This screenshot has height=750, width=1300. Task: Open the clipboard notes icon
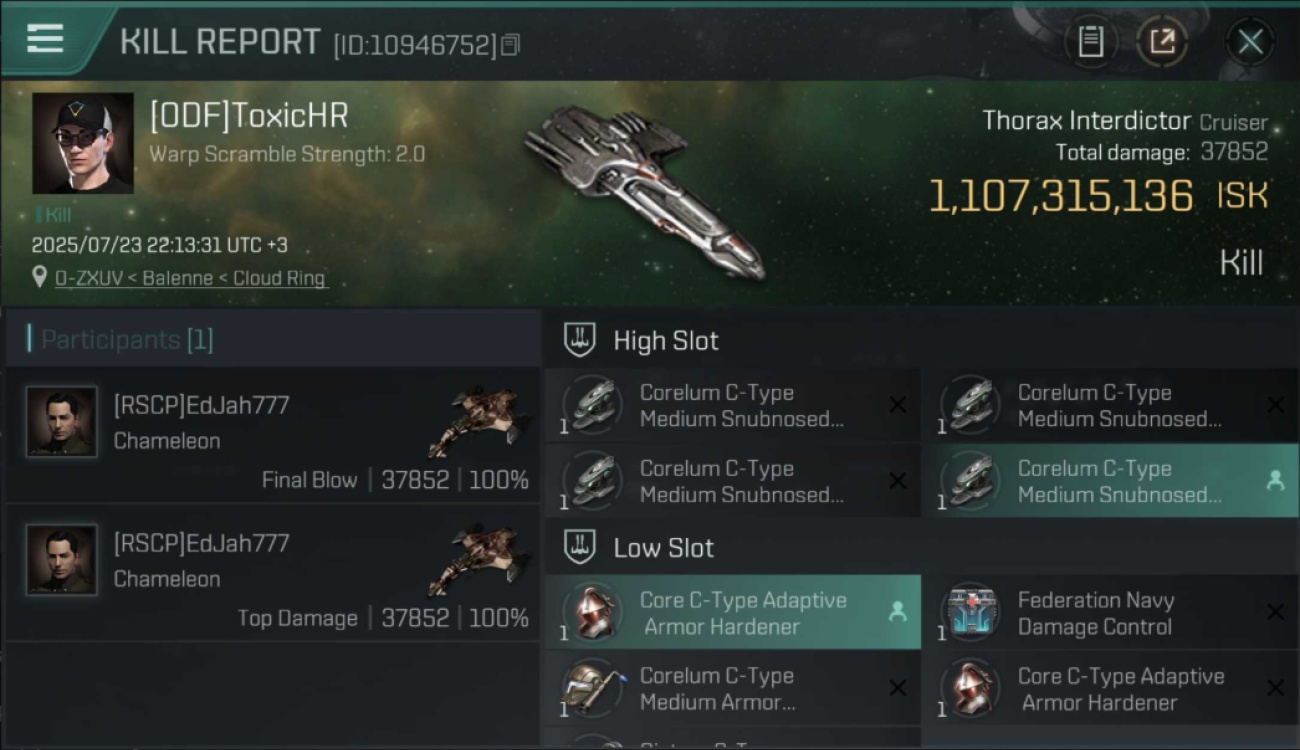tap(1090, 42)
